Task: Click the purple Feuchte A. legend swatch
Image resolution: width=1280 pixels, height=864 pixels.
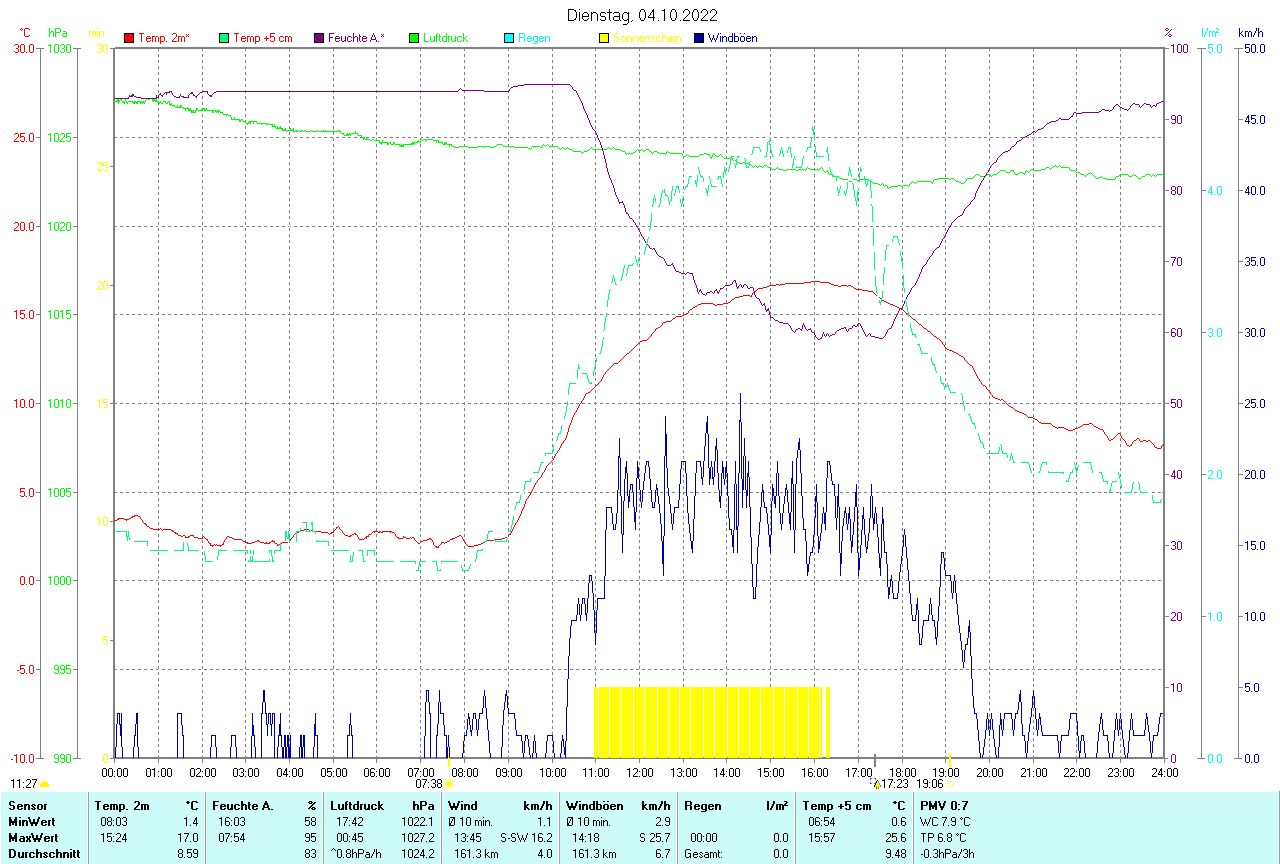Action: [x=319, y=38]
